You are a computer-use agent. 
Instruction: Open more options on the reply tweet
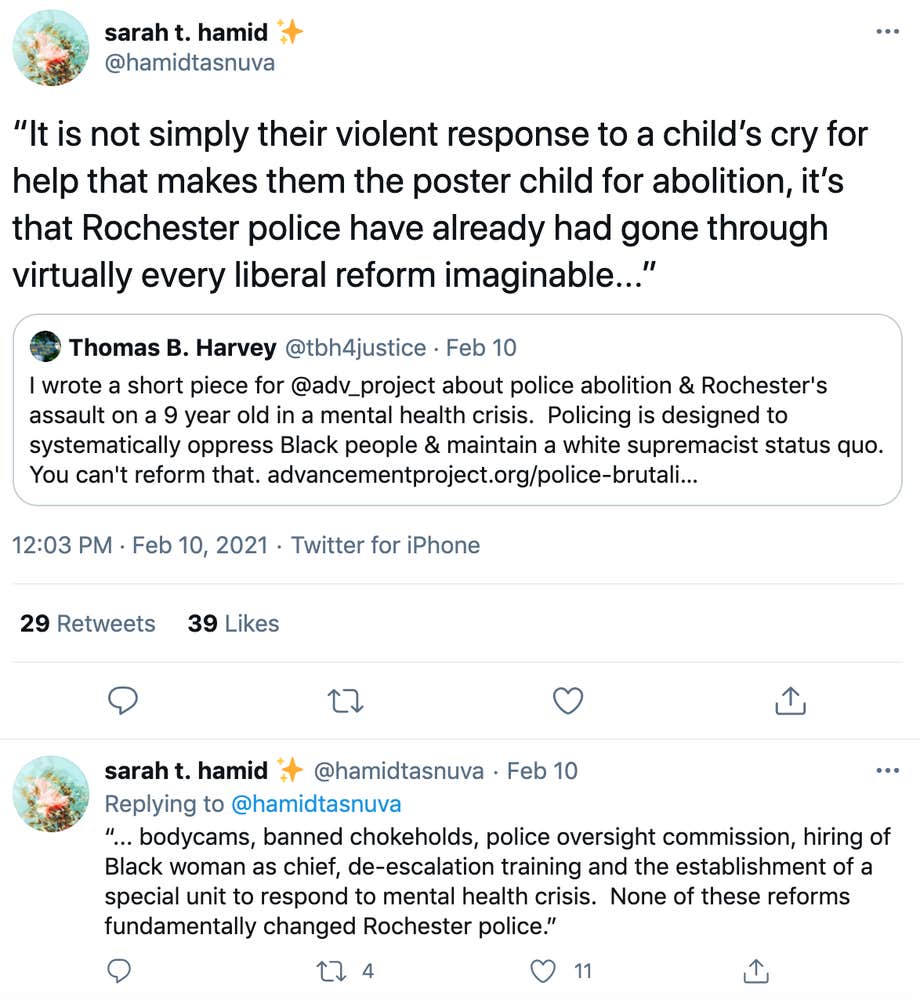tap(887, 771)
